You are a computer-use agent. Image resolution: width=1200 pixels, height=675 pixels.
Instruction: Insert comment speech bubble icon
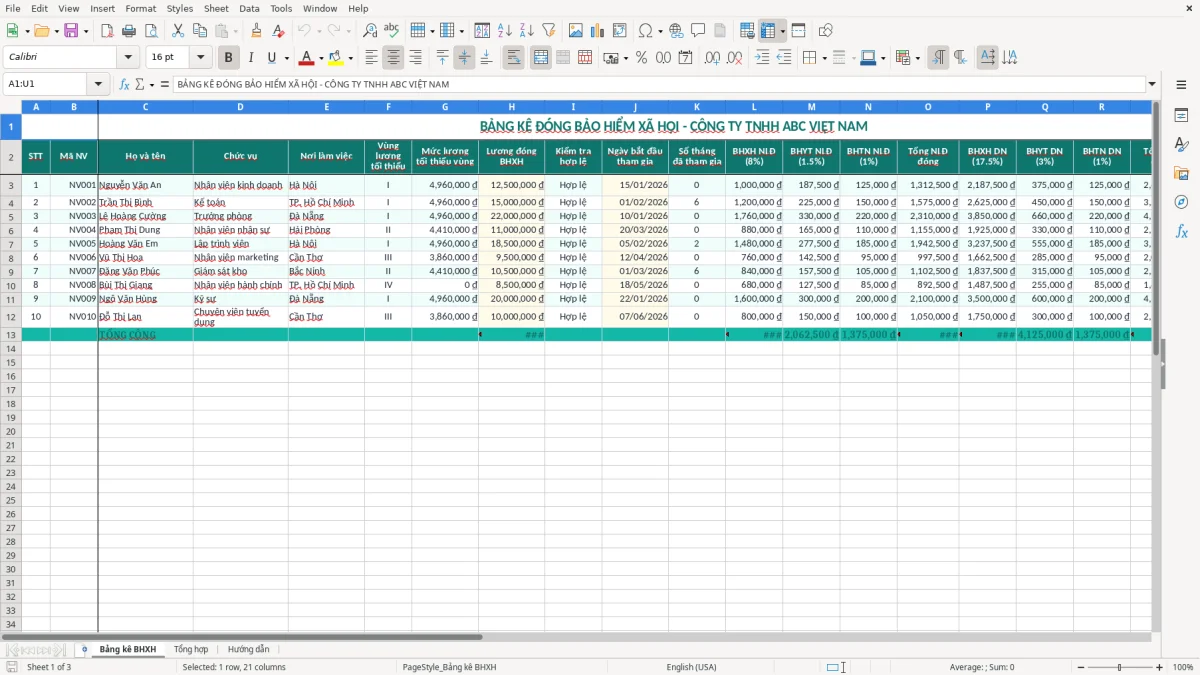698,31
